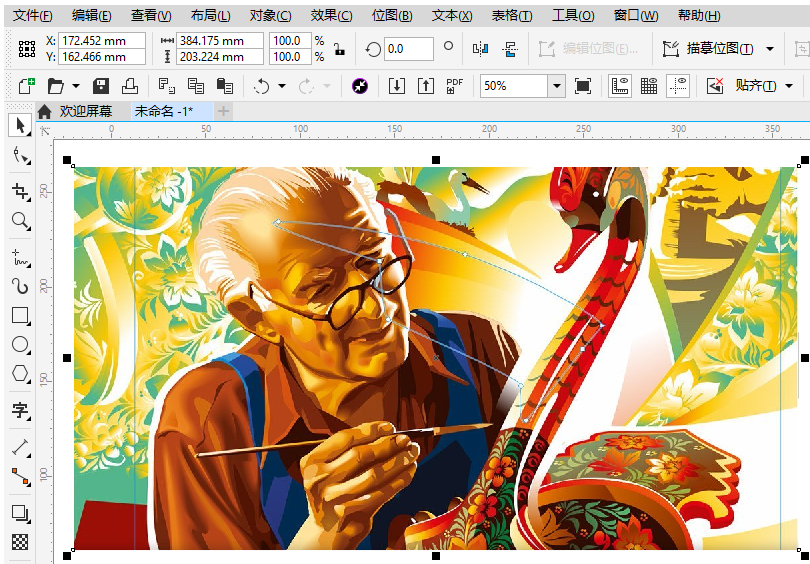Click the open folder icon
The width and height of the screenshot is (810, 564).
click(56, 86)
